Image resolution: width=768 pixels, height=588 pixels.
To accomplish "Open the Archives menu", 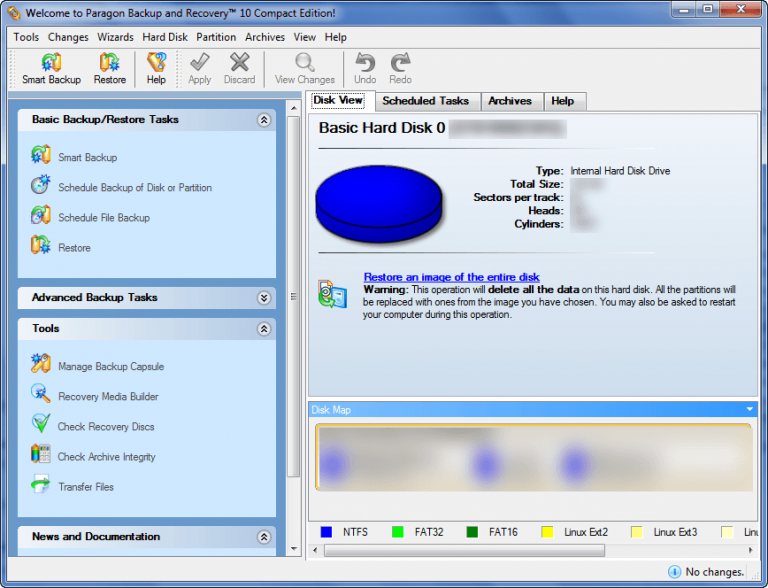I will pos(265,37).
